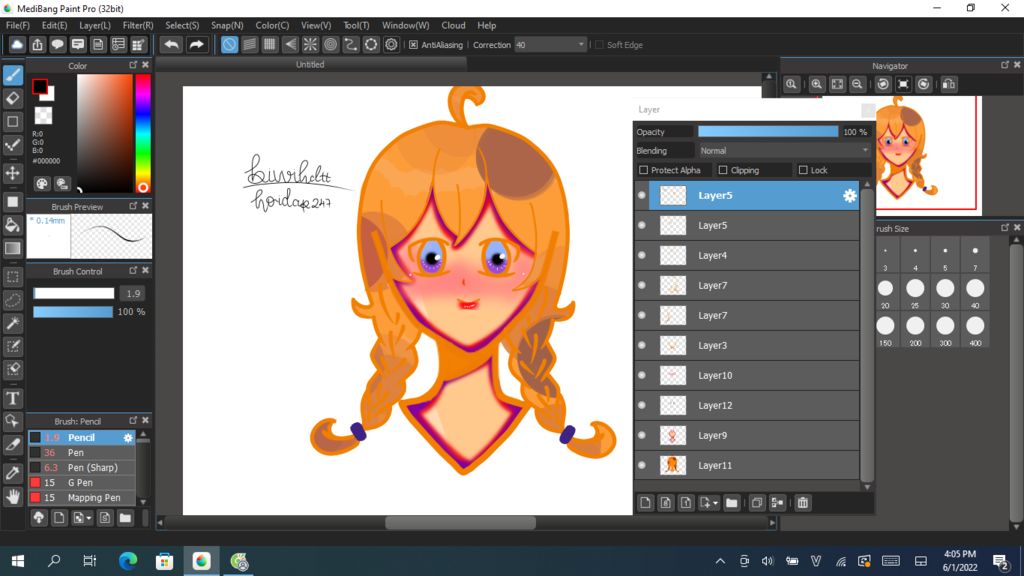Open Microsoft Edge from taskbar

128,561
